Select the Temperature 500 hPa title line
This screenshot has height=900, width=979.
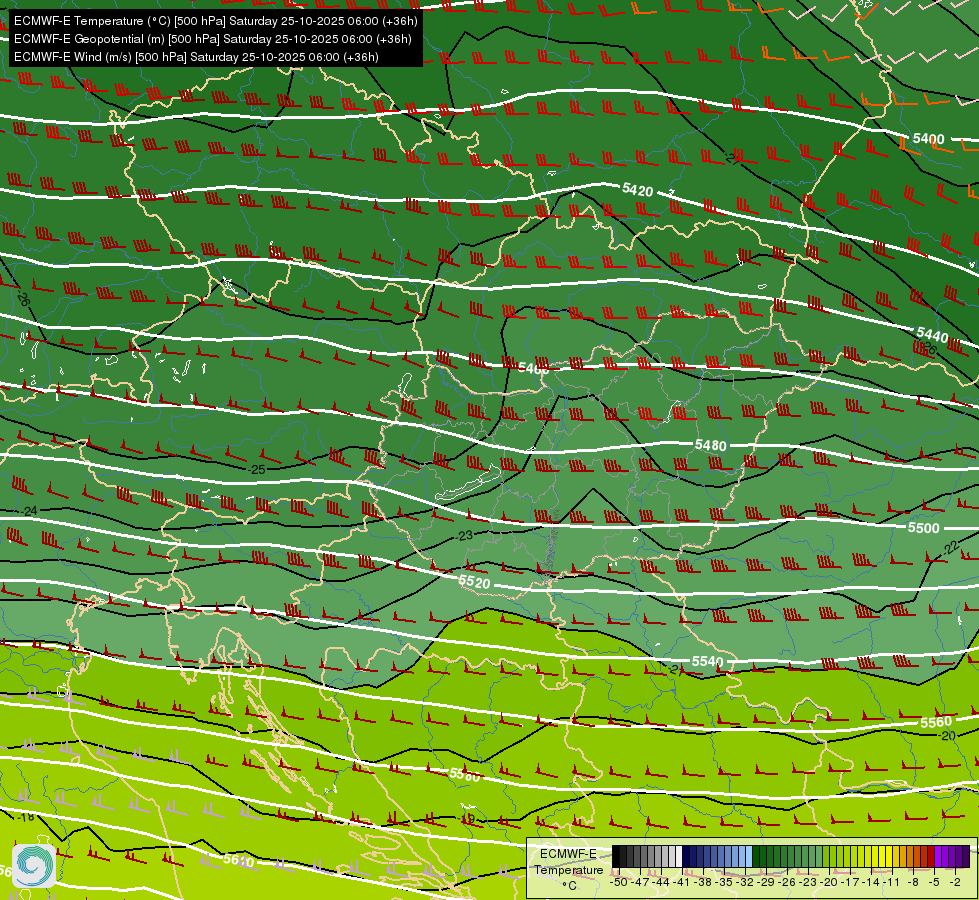215,21
